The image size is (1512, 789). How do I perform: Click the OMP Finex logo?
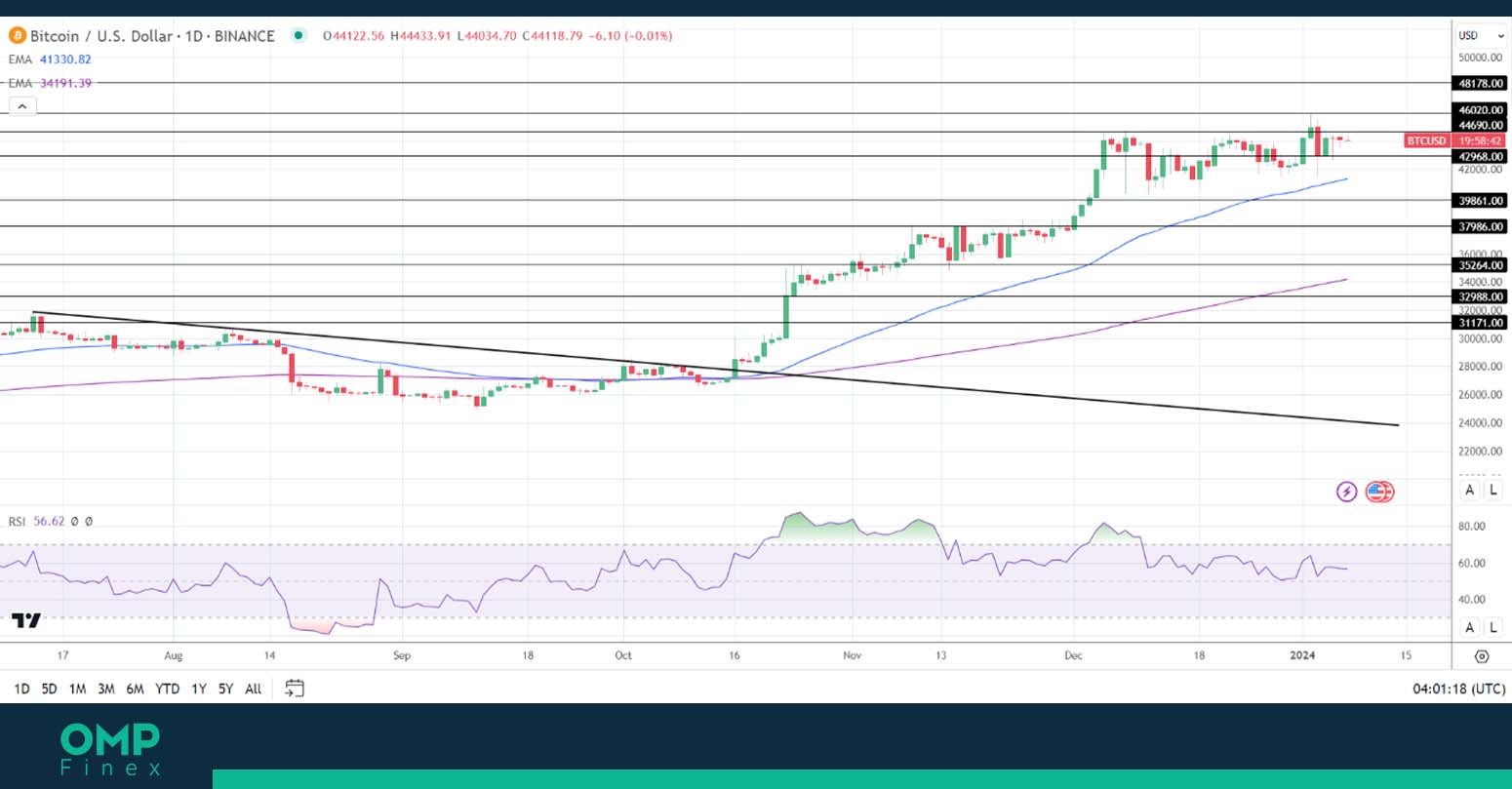tap(110, 749)
